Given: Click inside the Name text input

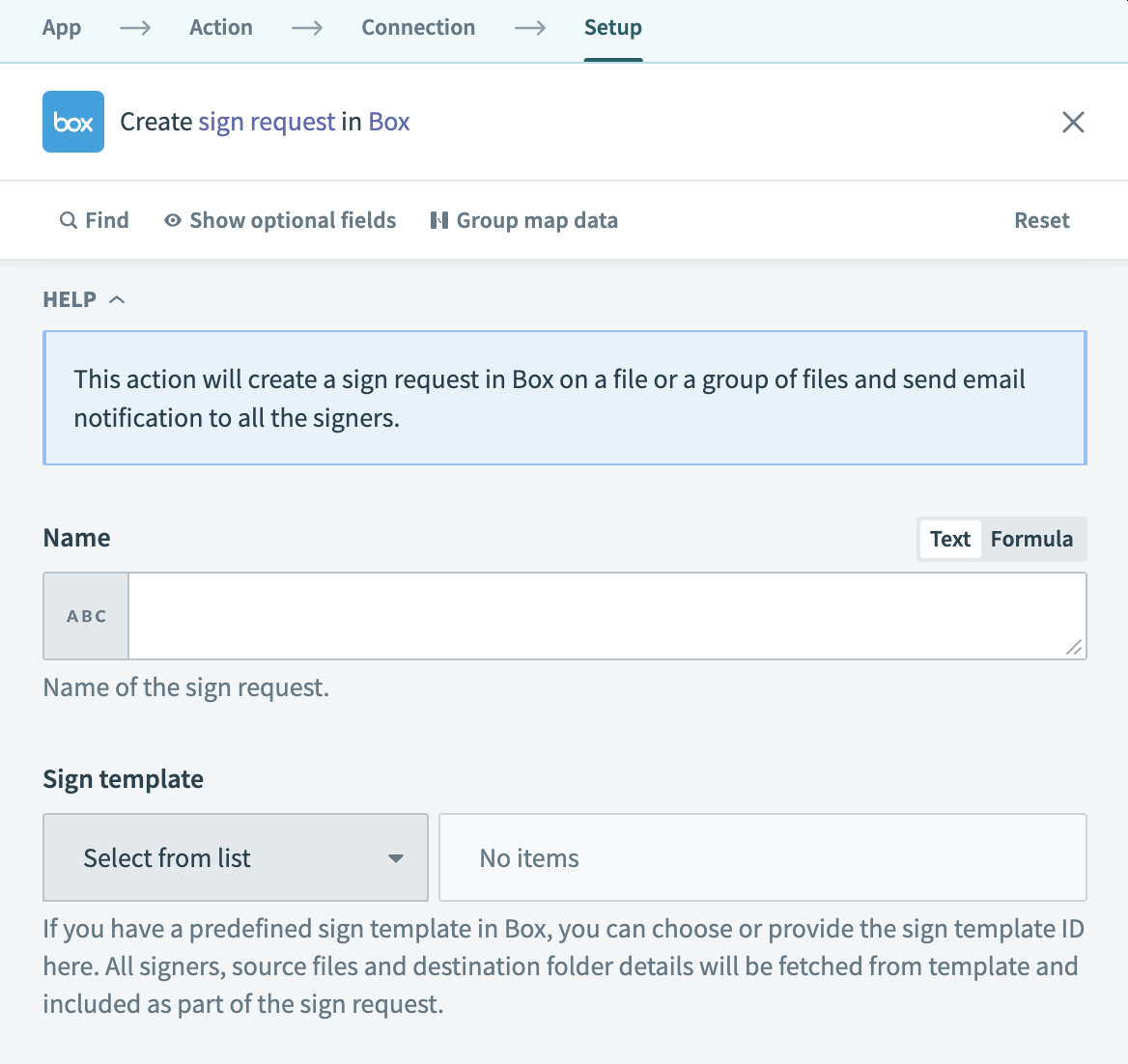Looking at the screenshot, I should [x=599, y=616].
